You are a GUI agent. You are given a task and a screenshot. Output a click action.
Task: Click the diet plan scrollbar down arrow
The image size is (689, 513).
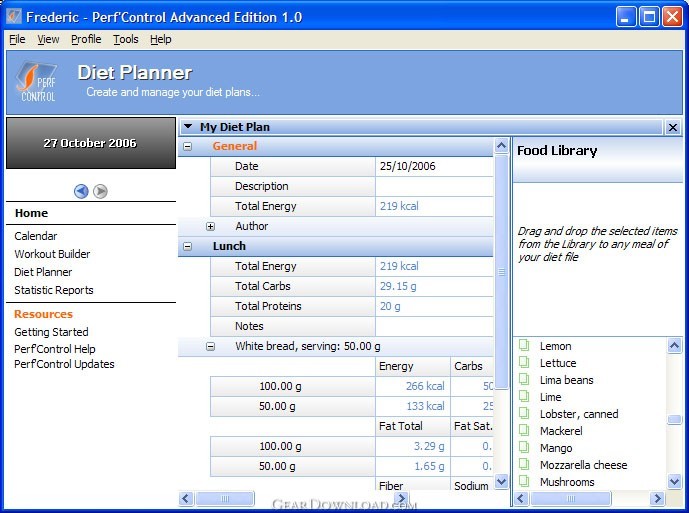(x=501, y=481)
